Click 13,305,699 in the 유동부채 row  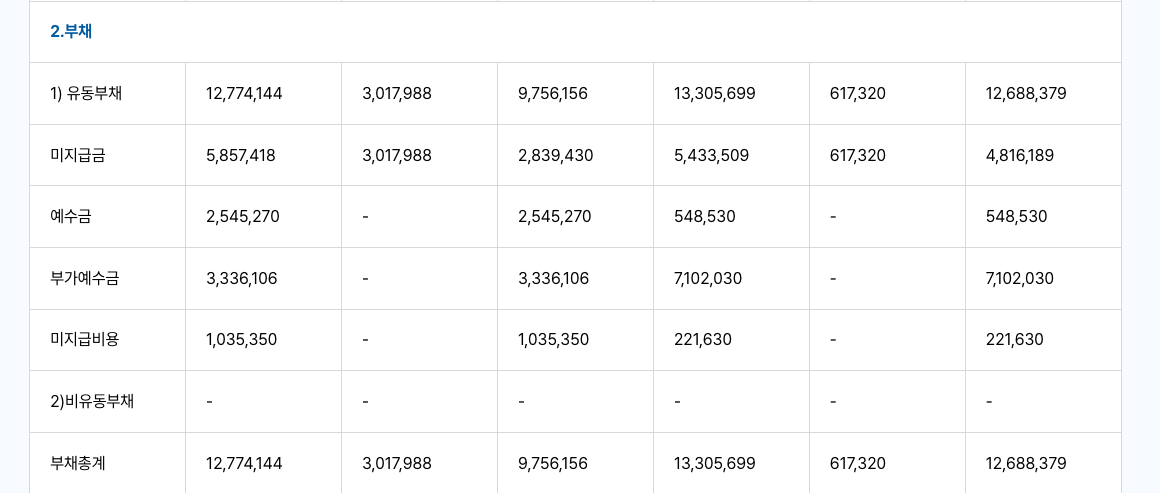[714, 94]
